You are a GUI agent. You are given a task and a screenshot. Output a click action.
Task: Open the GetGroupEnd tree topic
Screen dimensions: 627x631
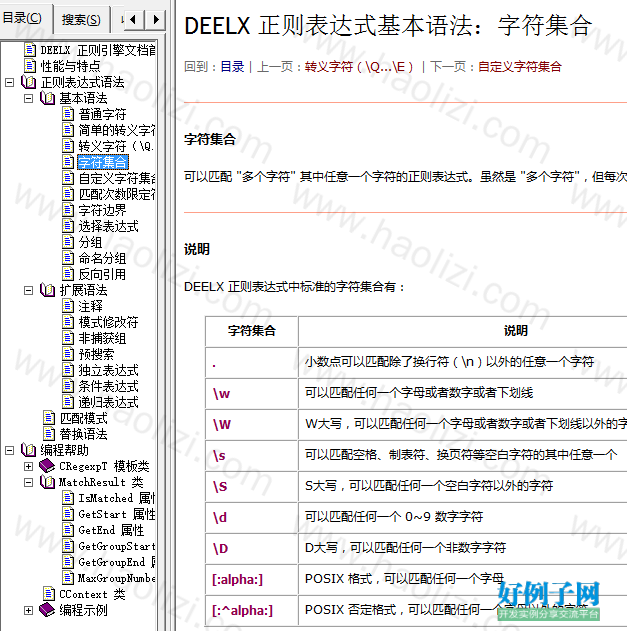tap(116, 562)
